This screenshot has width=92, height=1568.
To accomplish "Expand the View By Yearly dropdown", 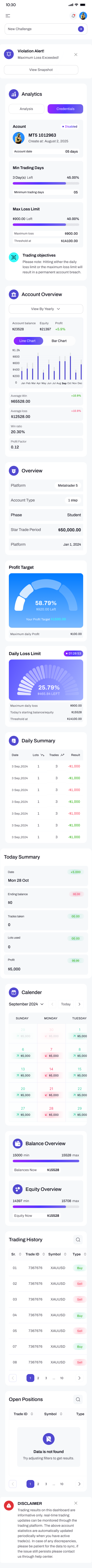I will coord(46,309).
